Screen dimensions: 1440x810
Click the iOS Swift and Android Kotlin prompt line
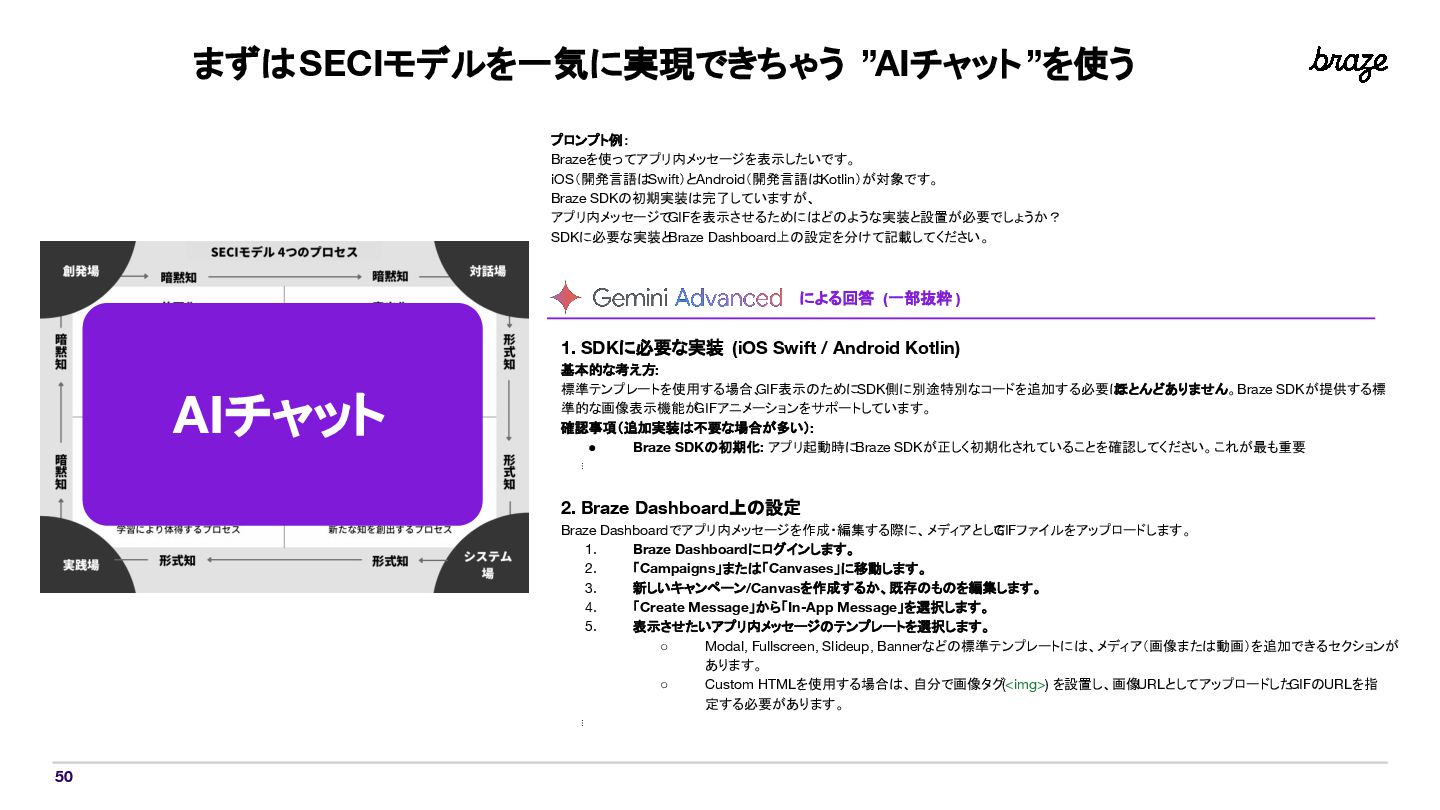pos(745,179)
